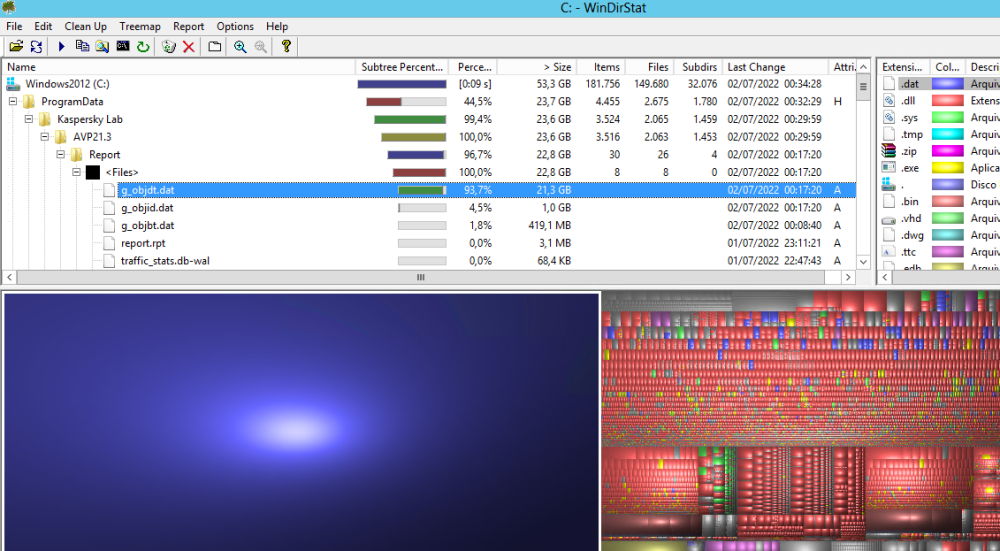Click the .dll gear-page icon in extension list
Viewport: 1000px width, 551px height.
point(888,101)
